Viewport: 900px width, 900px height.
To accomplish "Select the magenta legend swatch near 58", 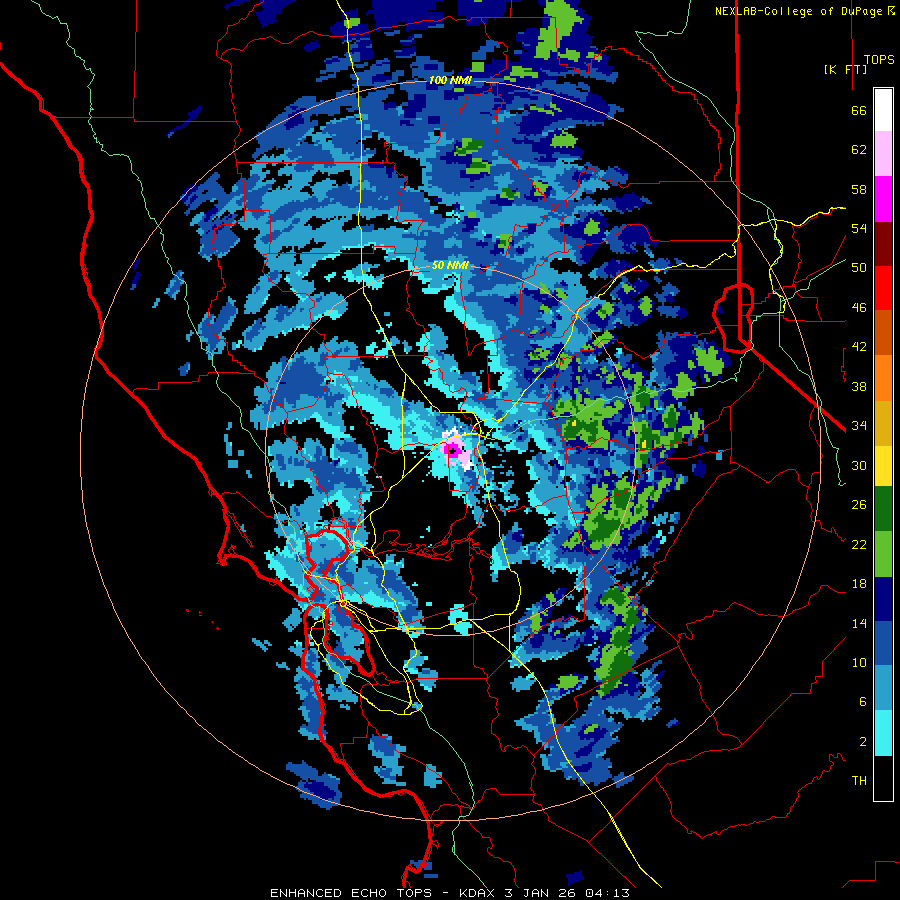I will (883, 199).
